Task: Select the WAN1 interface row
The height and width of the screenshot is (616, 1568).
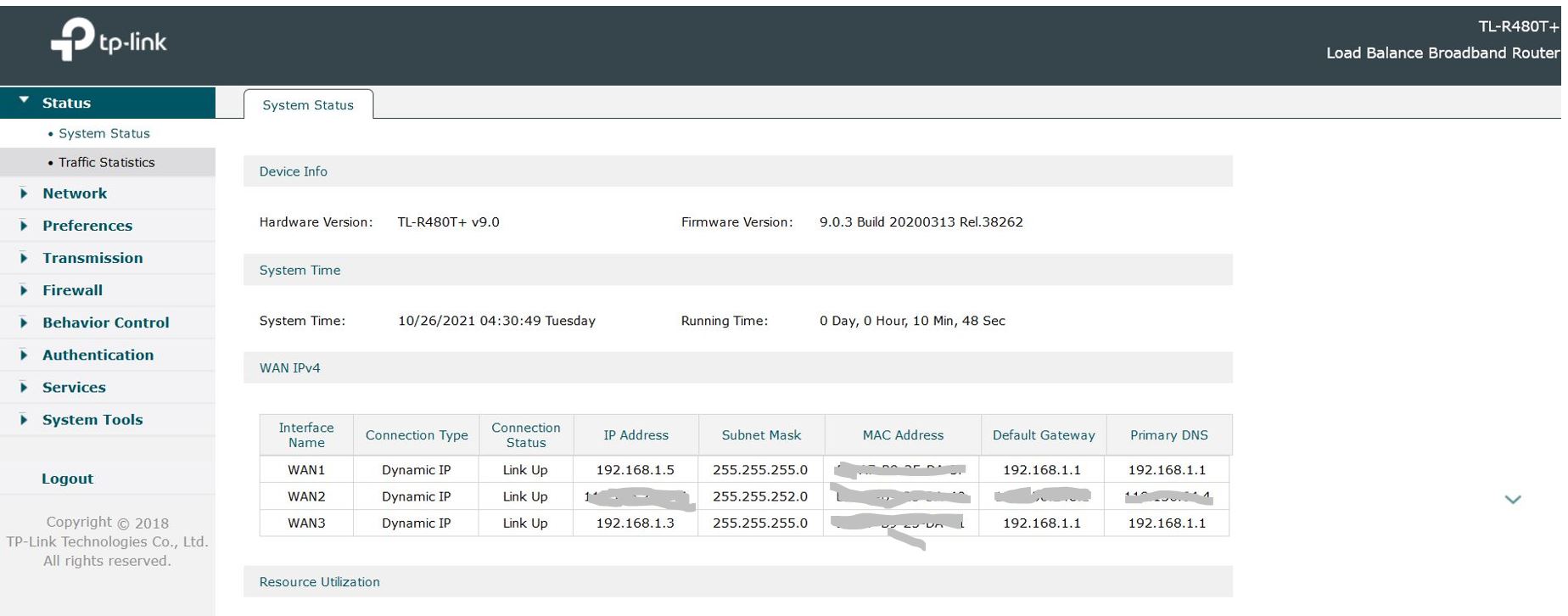Action: click(306, 470)
